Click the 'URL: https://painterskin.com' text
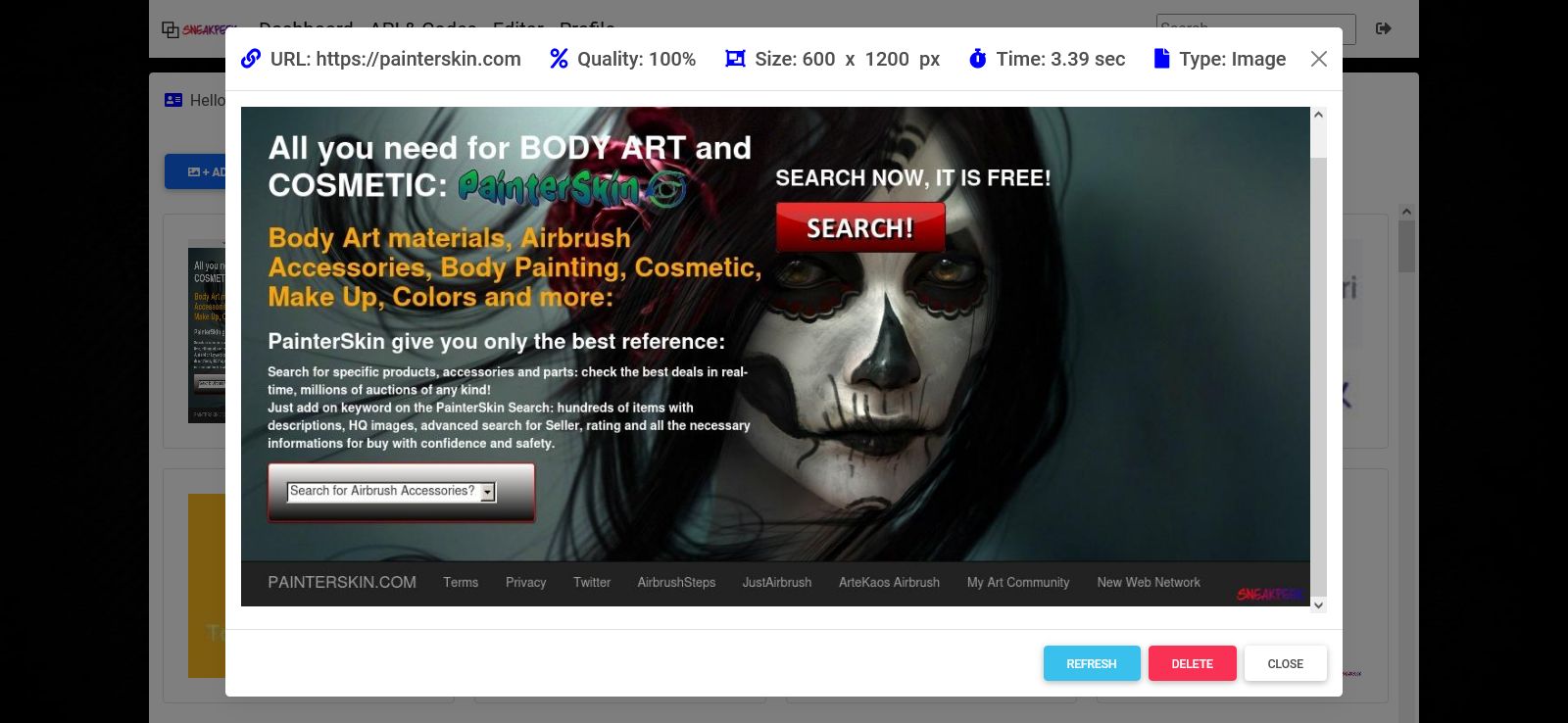This screenshot has width=1568, height=723. [x=396, y=59]
